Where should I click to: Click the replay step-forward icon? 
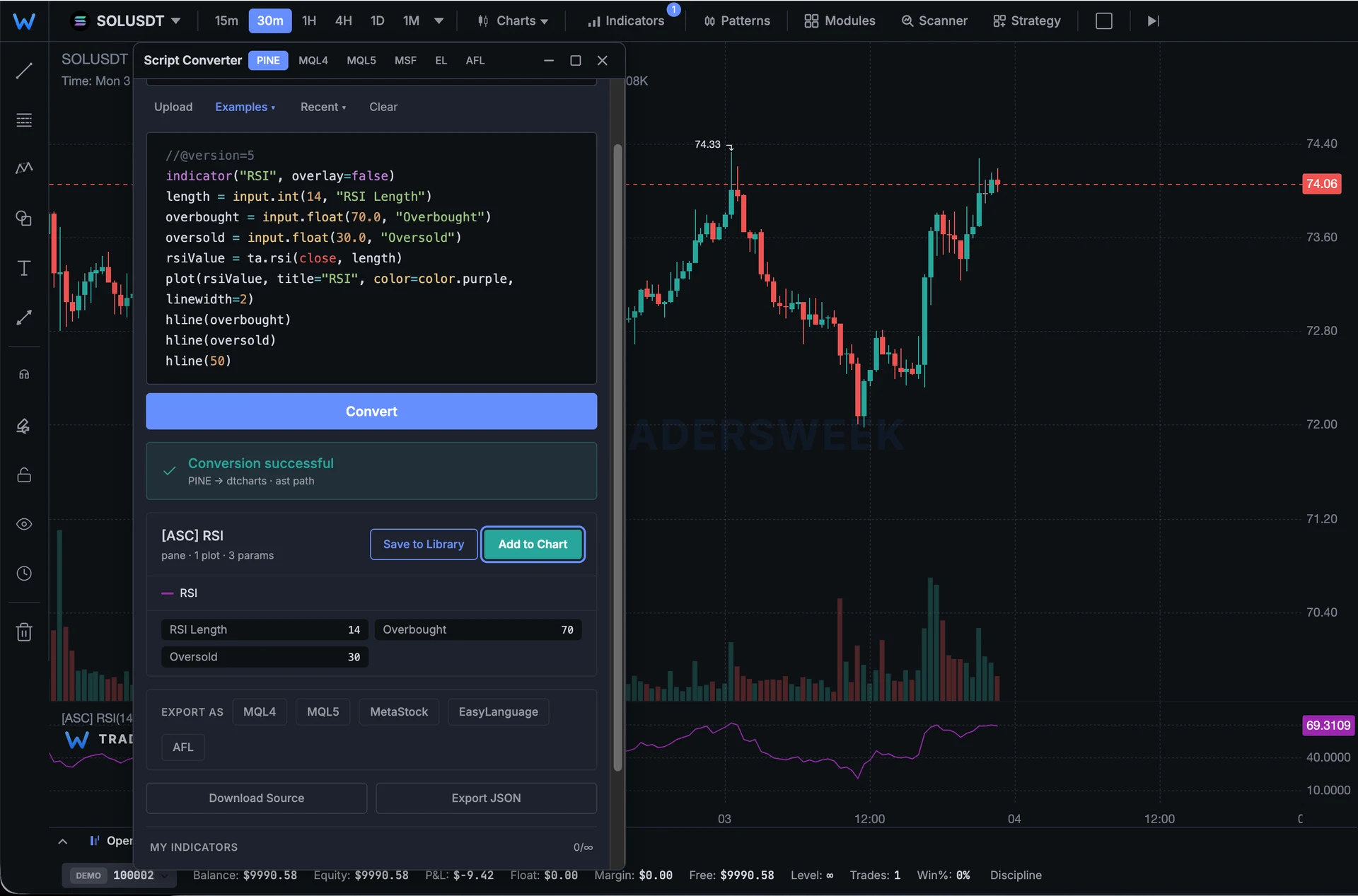[x=1153, y=21]
